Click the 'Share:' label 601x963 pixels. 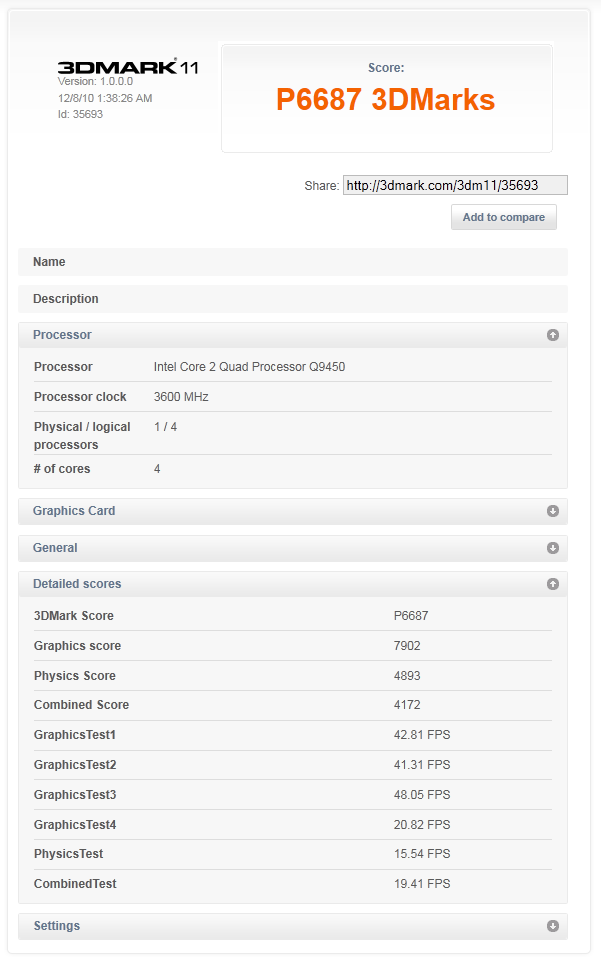[x=322, y=185]
